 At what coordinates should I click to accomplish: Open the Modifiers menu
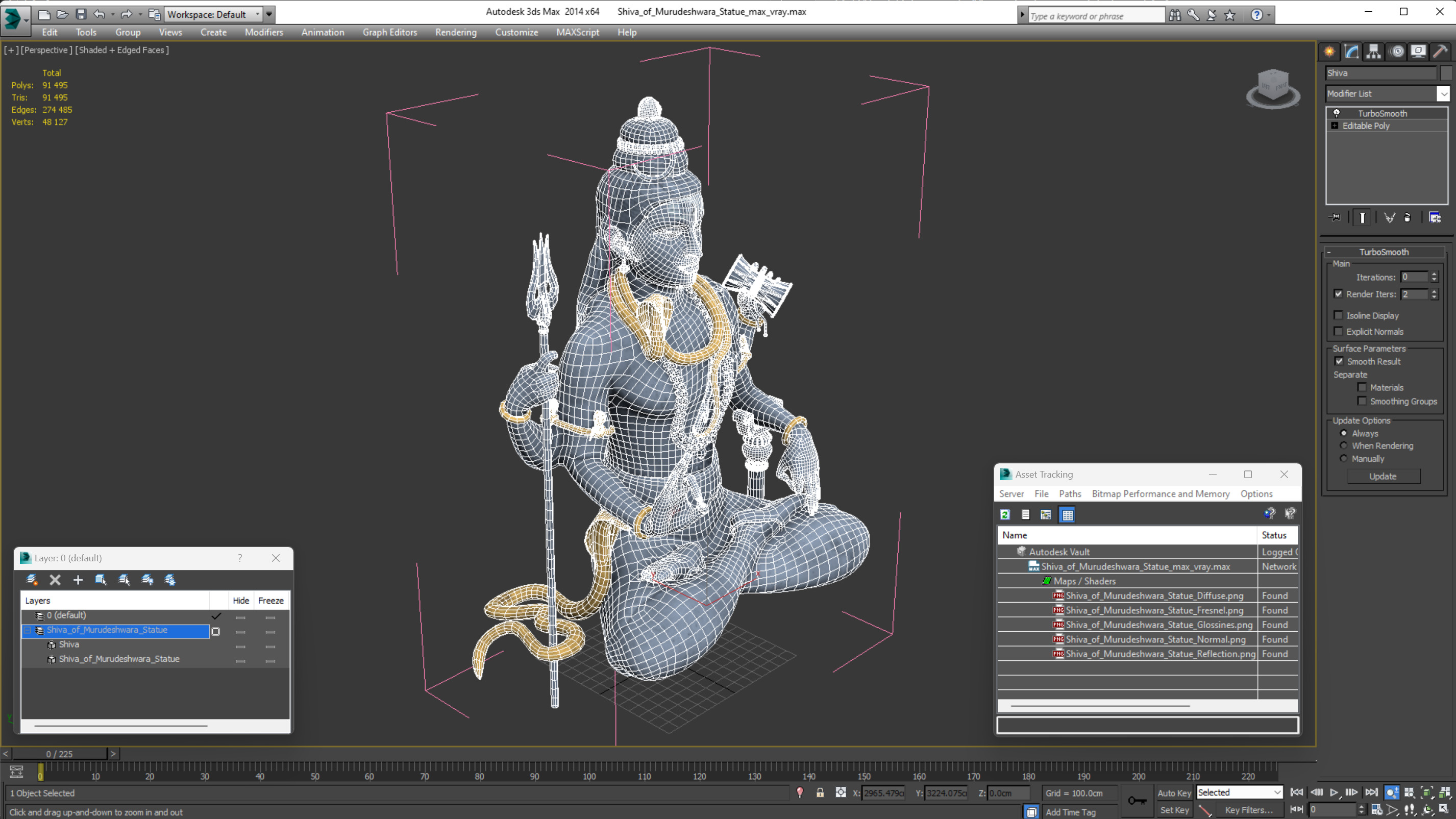point(263,32)
